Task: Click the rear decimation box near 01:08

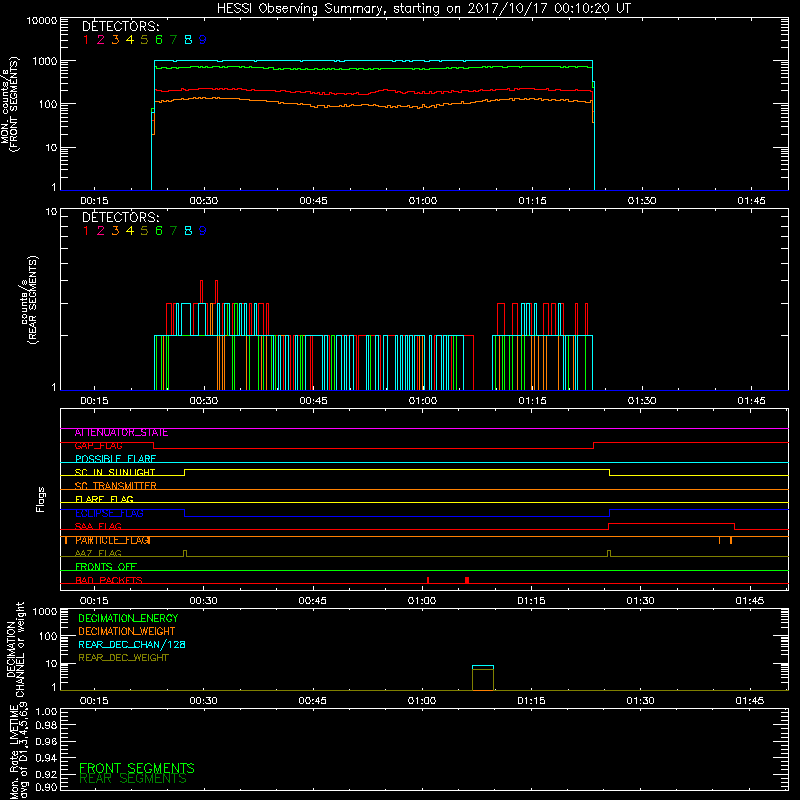Action: click(483, 678)
